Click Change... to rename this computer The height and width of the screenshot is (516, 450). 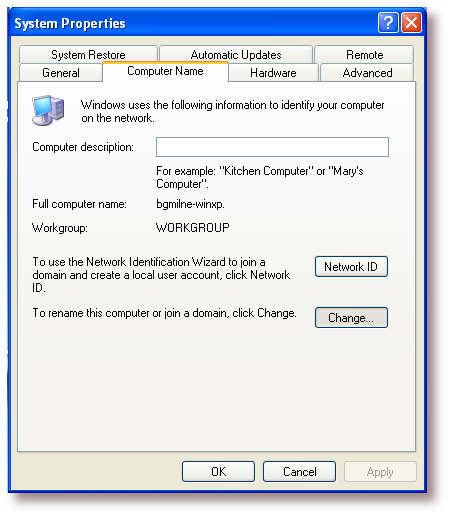coord(351,318)
